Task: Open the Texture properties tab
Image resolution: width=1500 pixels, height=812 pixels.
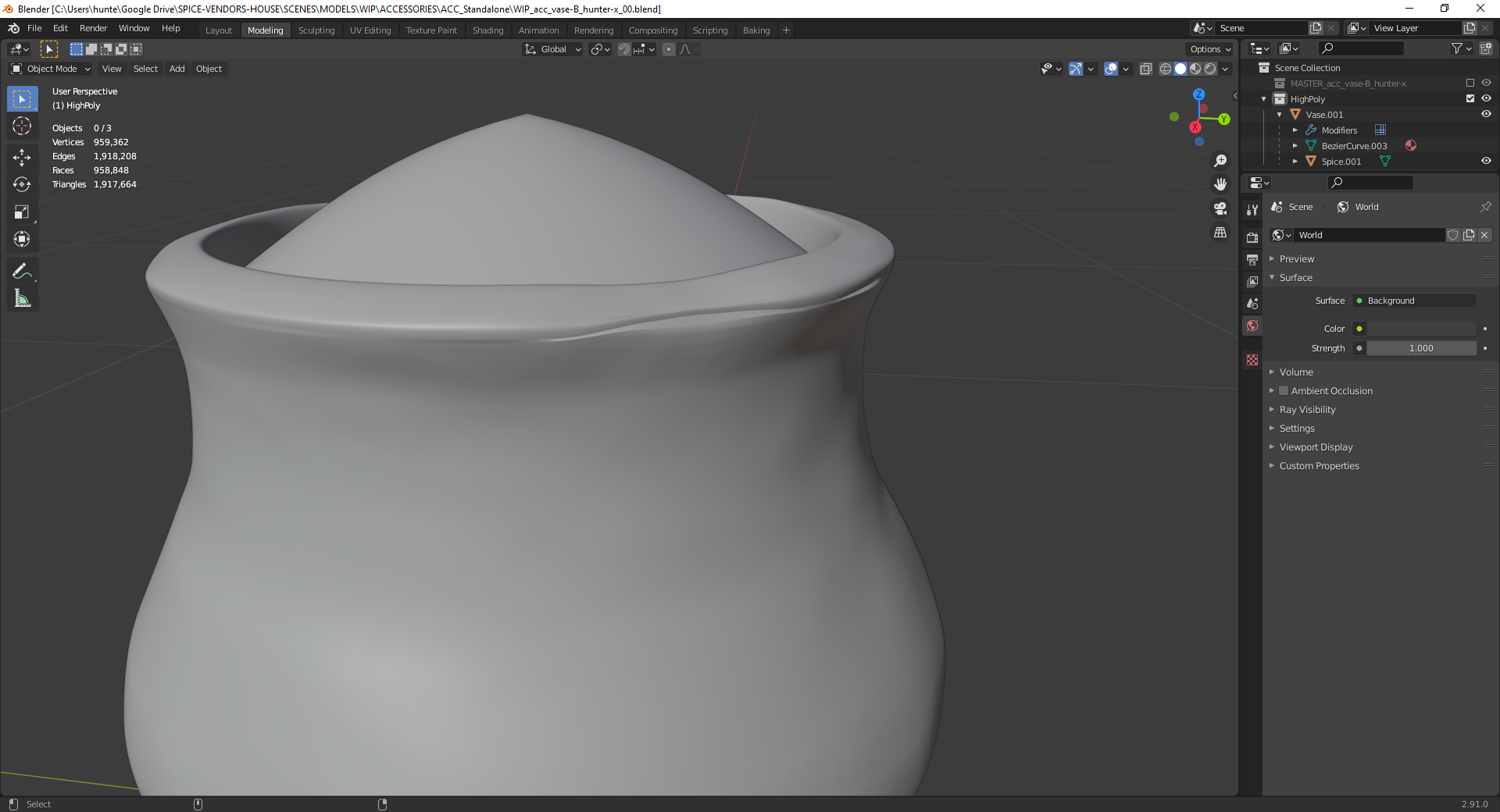Action: [1252, 360]
